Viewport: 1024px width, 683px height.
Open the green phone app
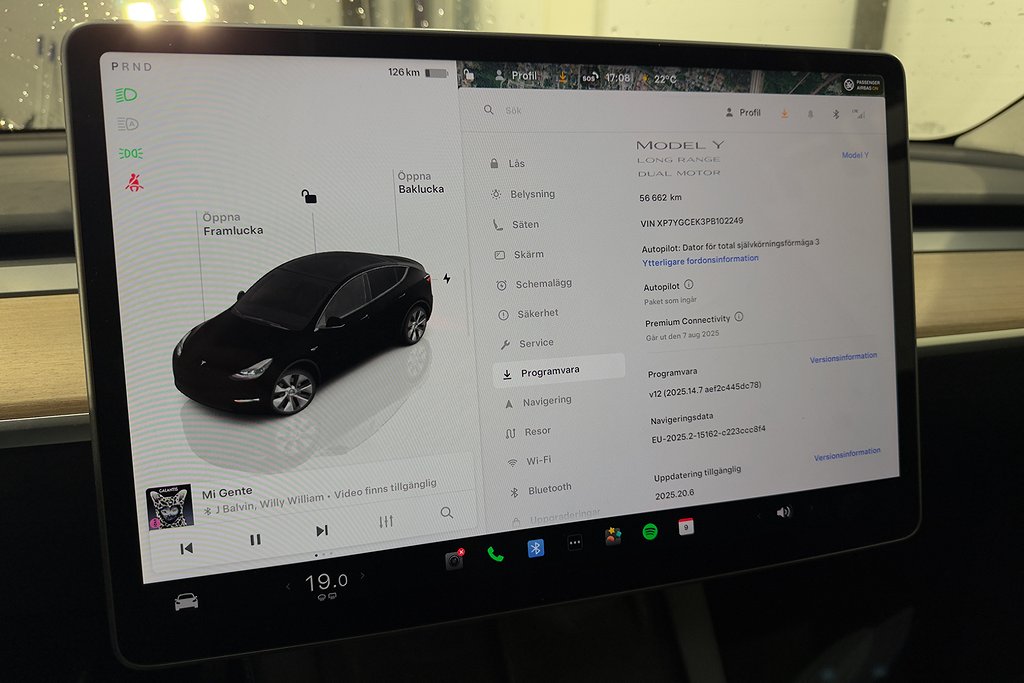(x=496, y=554)
